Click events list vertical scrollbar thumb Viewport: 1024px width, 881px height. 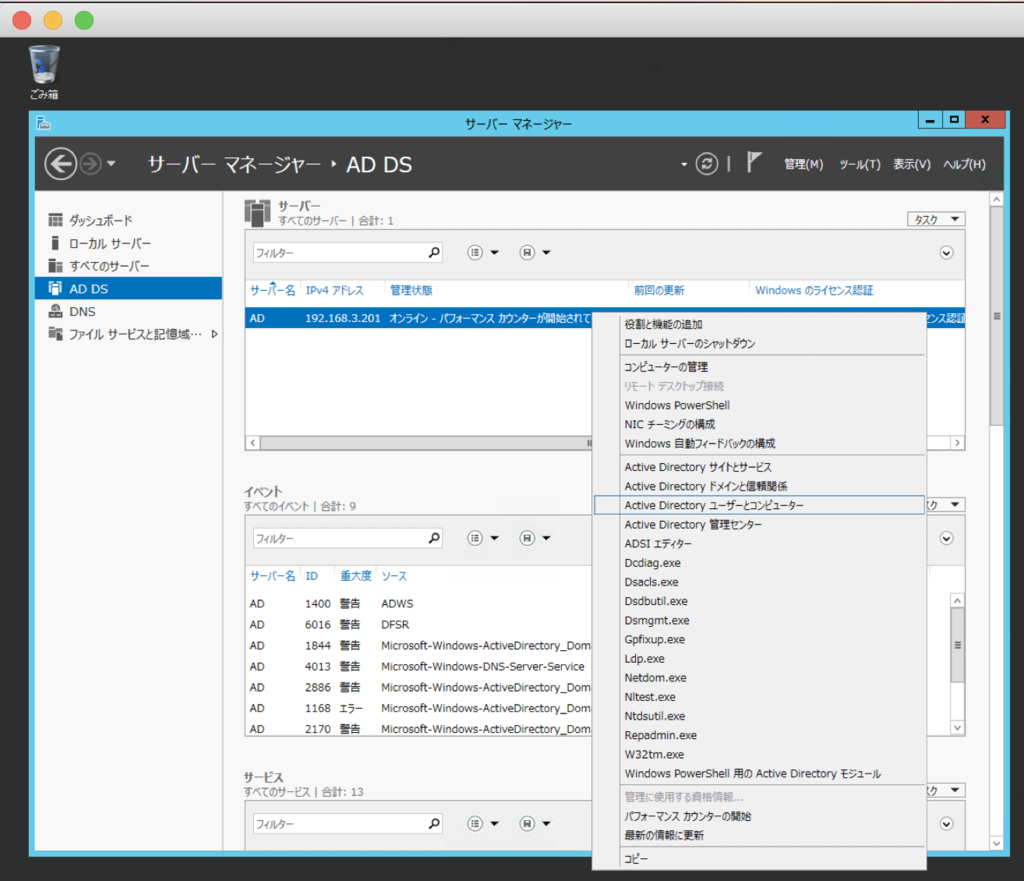pyautogui.click(x=957, y=645)
